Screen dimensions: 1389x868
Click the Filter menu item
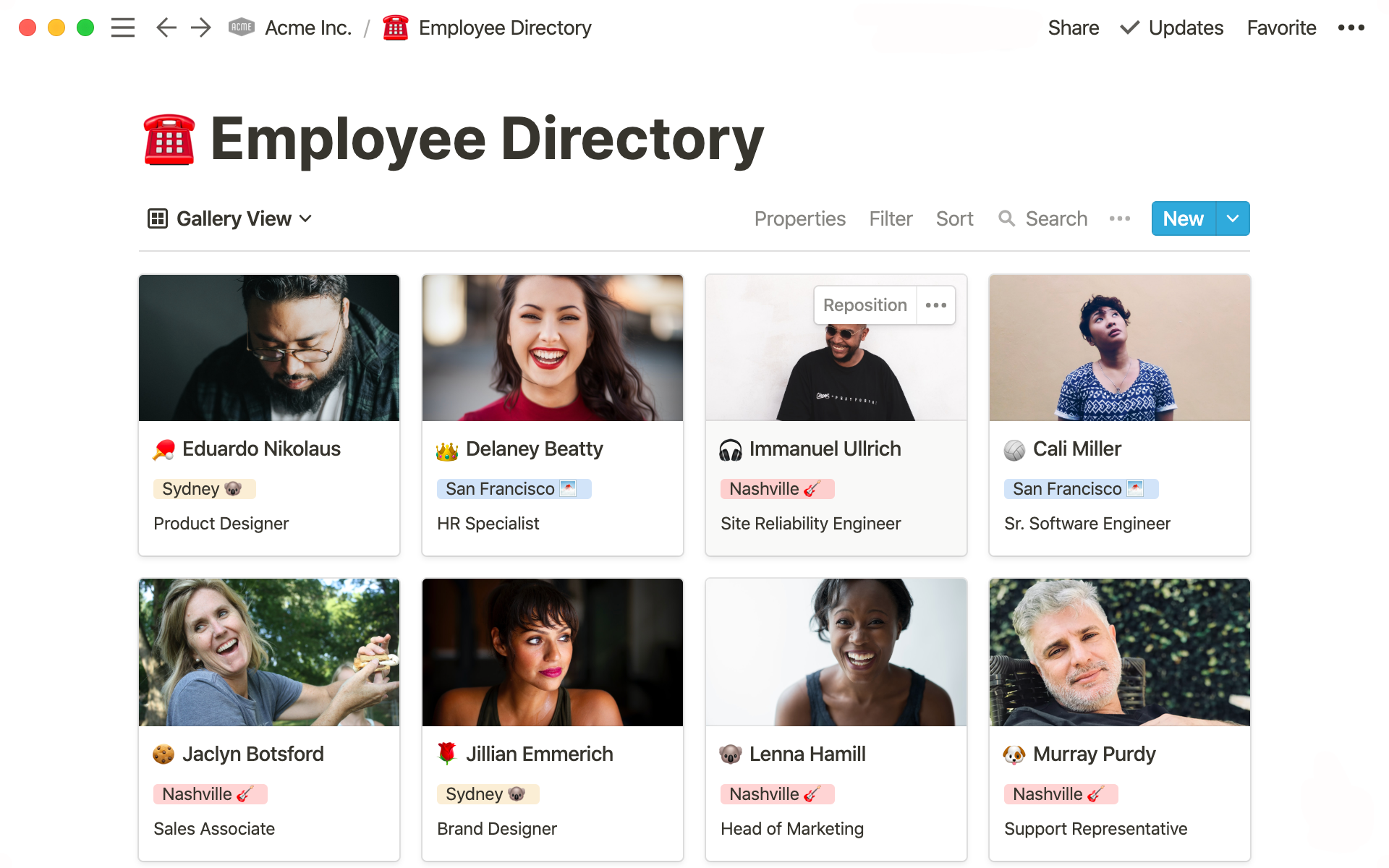coord(890,218)
